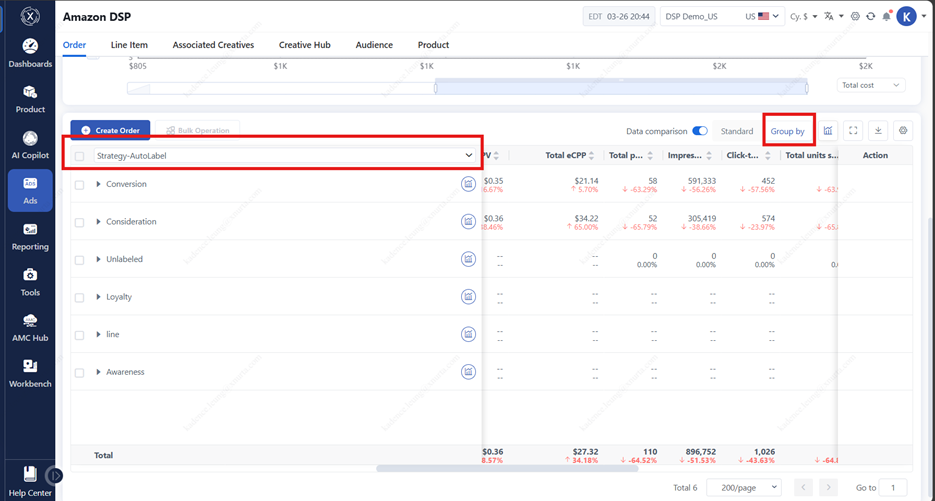The image size is (935, 501).
Task: Toggle the Data comparison switch
Action: coord(700,131)
